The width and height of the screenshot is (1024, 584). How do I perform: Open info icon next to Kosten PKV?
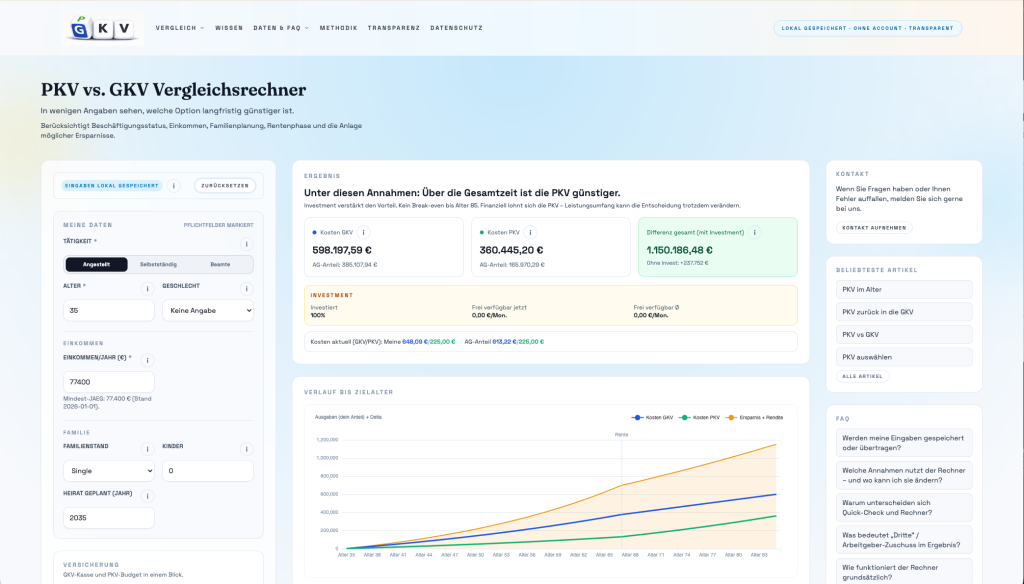pyautogui.click(x=530, y=232)
